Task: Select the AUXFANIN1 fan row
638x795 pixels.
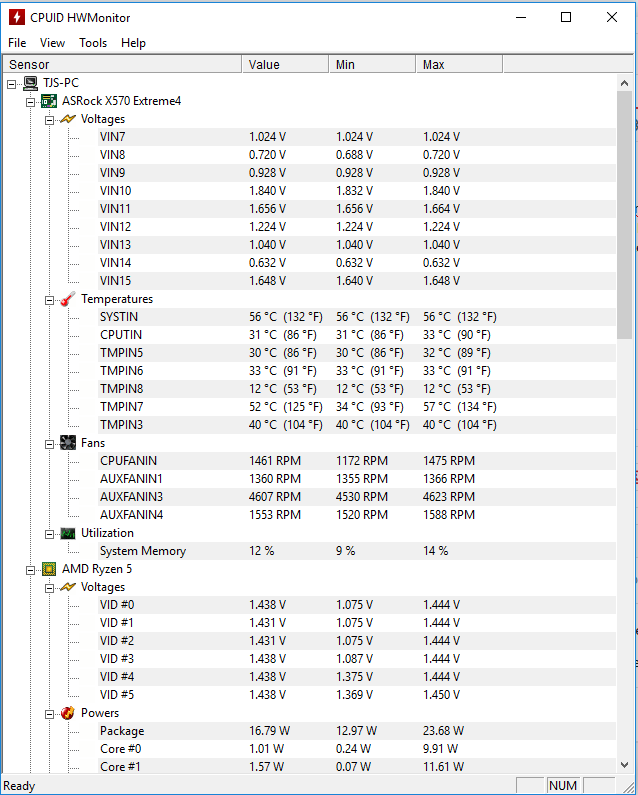Action: [357, 479]
